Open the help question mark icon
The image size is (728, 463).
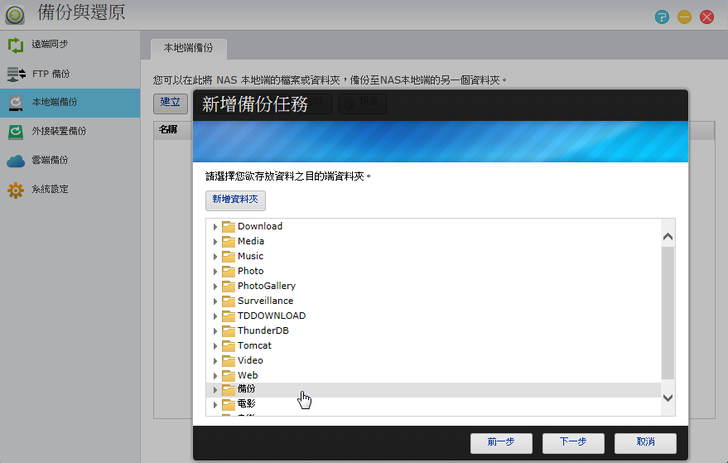(x=662, y=17)
